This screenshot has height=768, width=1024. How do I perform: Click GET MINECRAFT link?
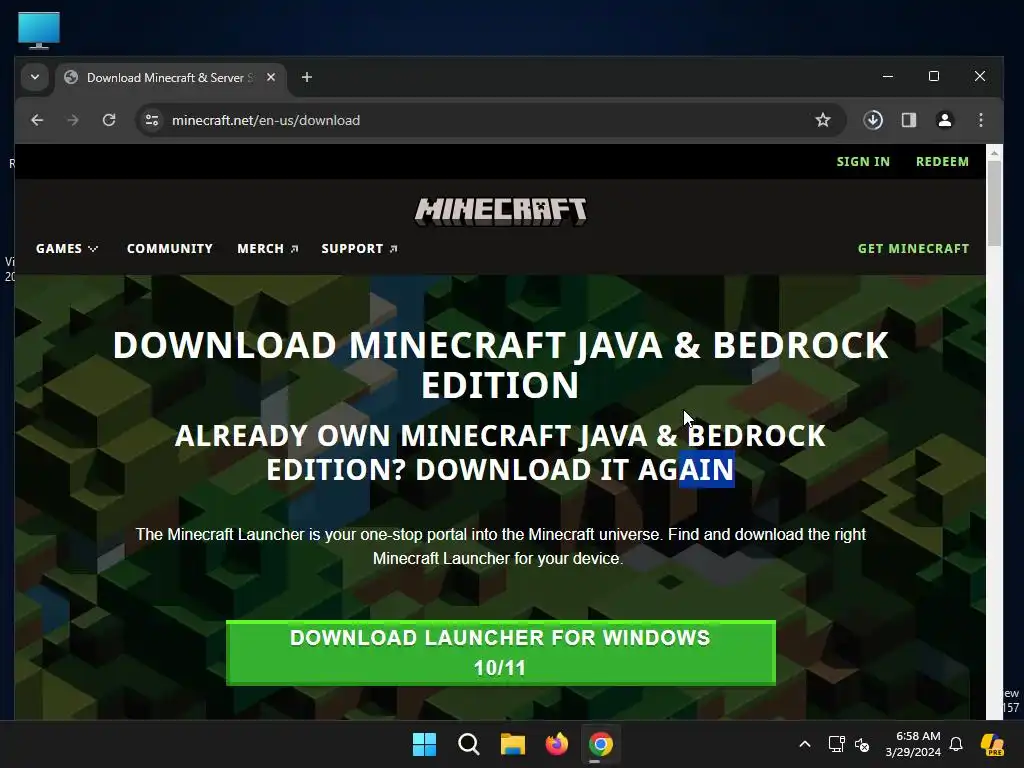(x=913, y=249)
